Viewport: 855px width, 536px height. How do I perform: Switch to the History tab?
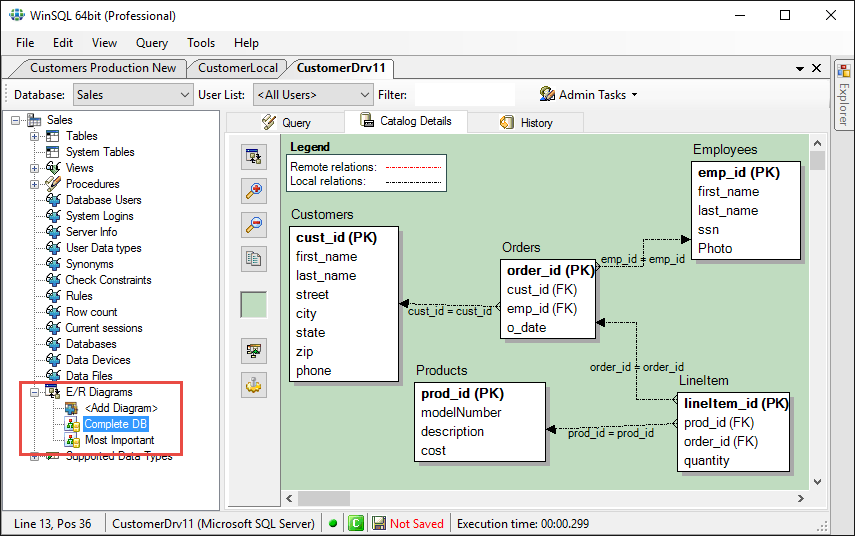pyautogui.click(x=526, y=123)
